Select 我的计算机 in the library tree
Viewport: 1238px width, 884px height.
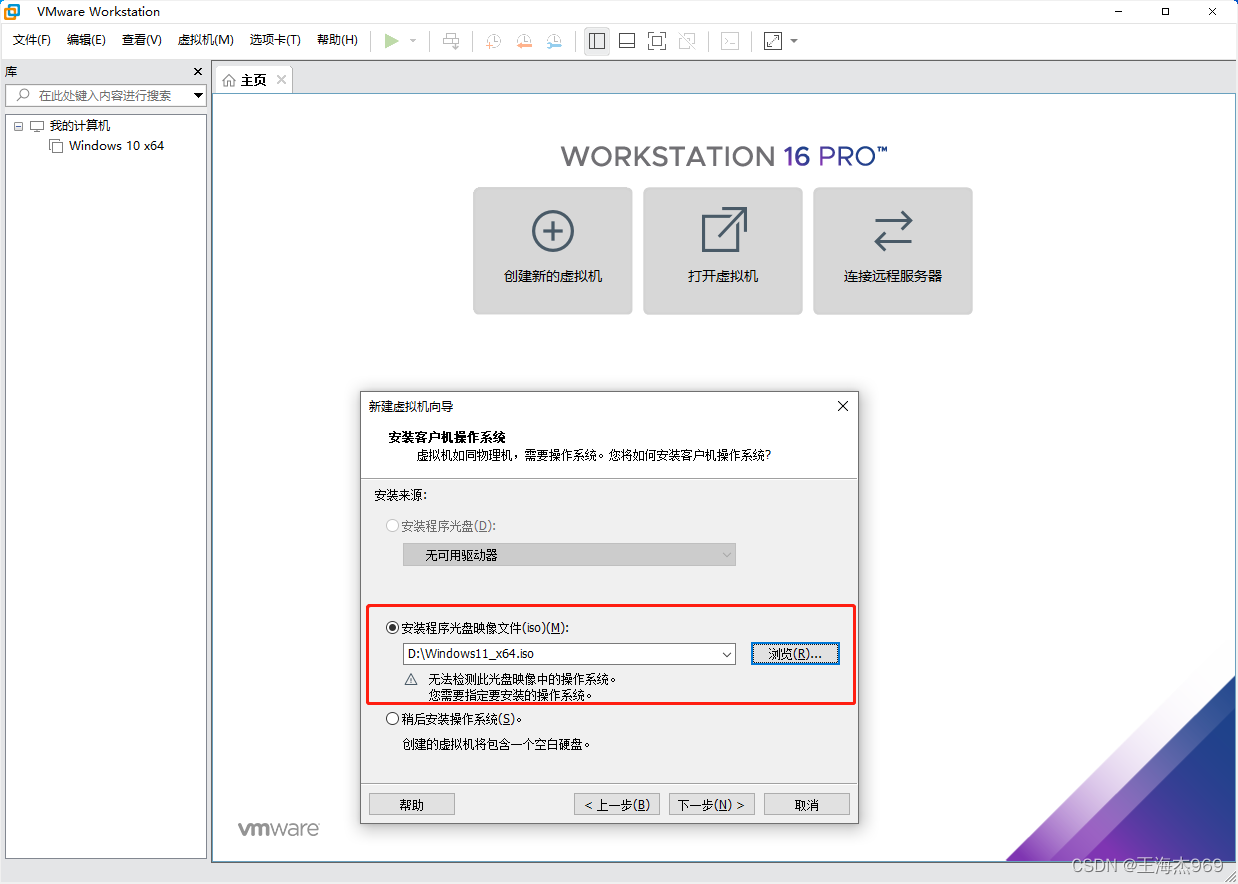80,126
